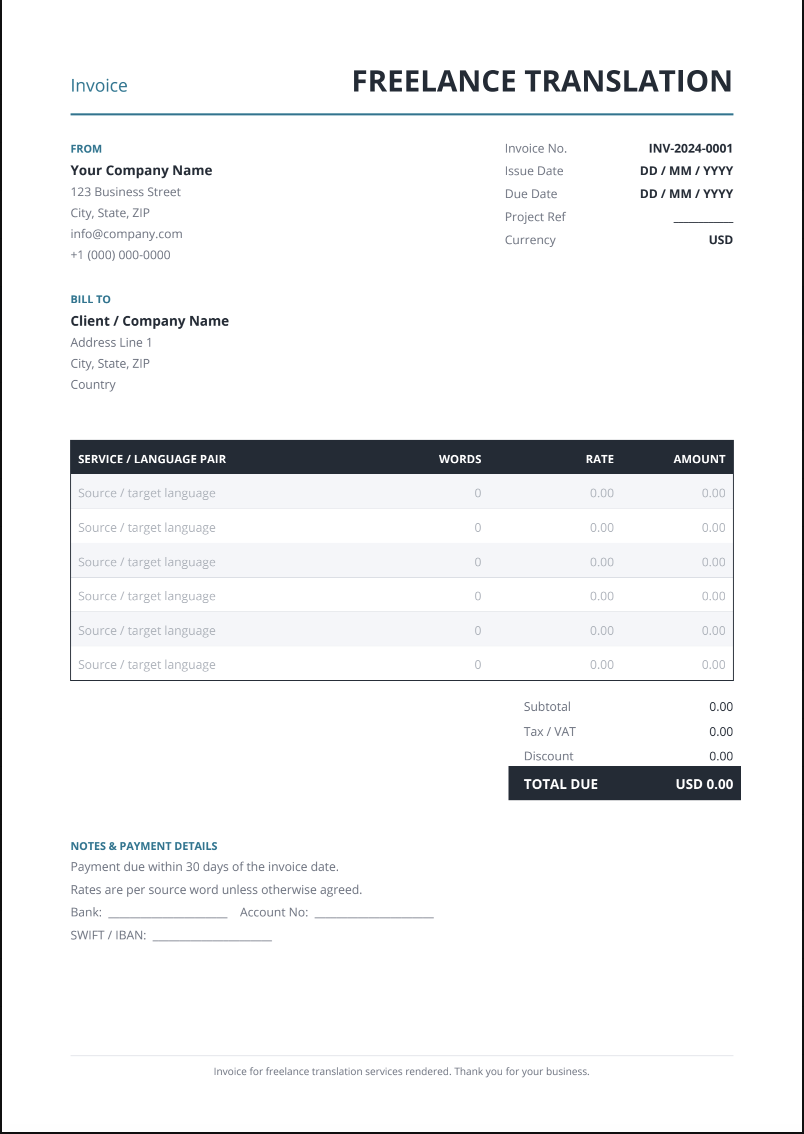
Task: Click the AMOUNT column header
Action: click(699, 459)
